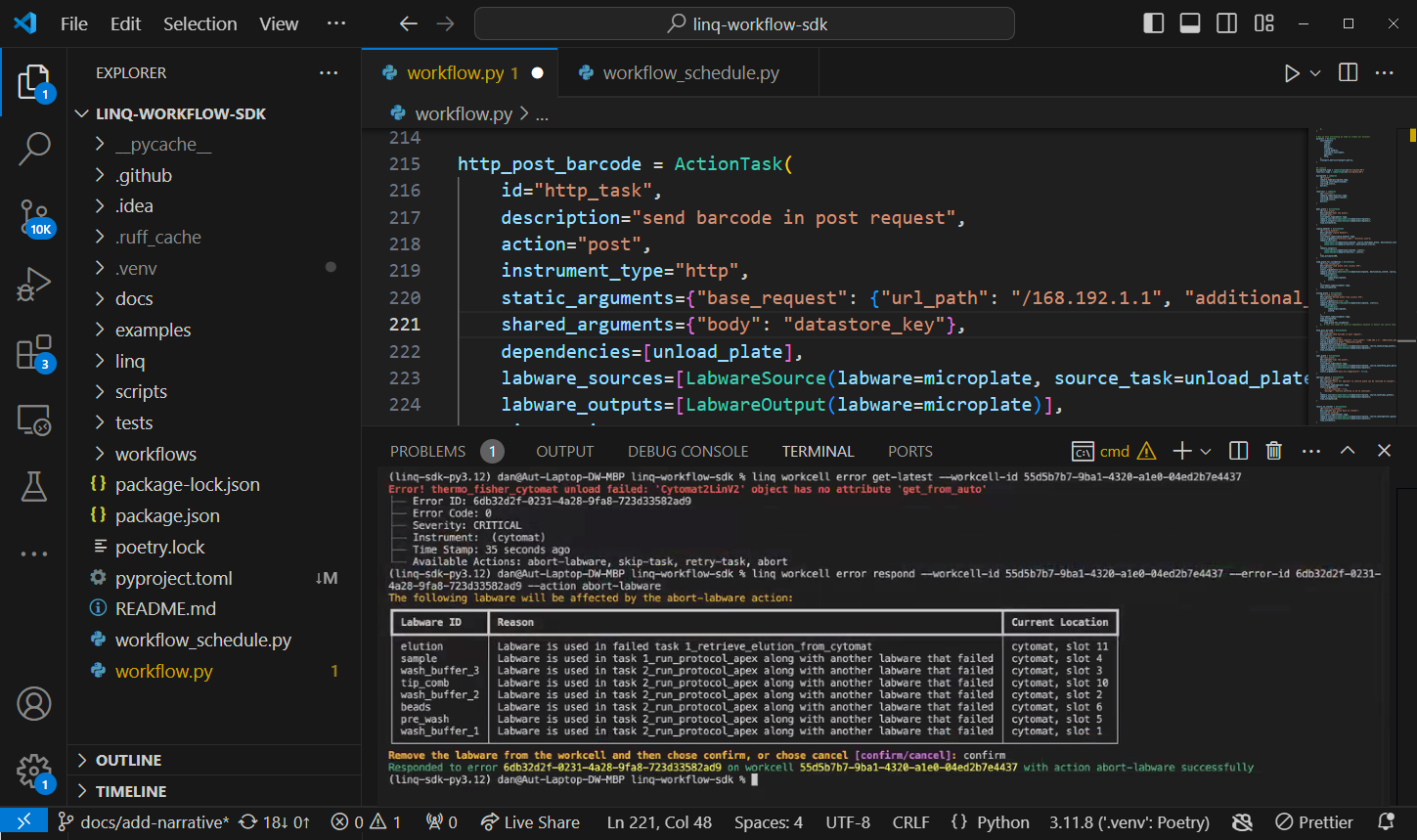
Task: Toggle the bottom panel visibility
Action: (x=1189, y=22)
